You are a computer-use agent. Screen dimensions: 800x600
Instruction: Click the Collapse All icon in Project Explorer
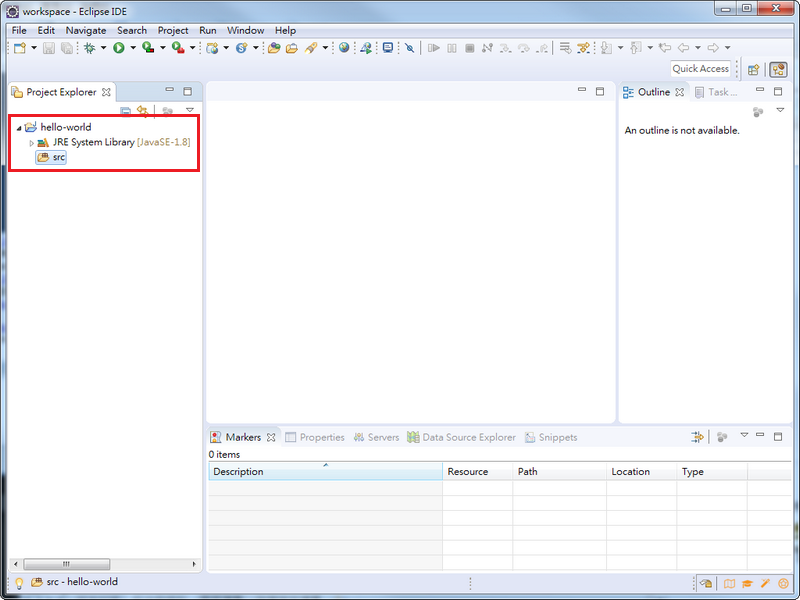126,111
